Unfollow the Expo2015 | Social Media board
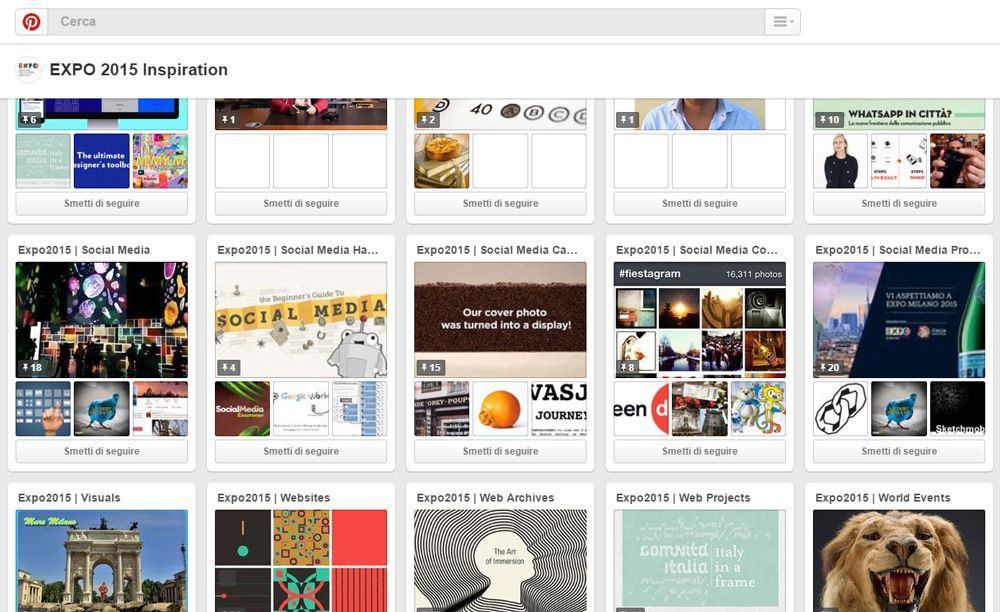The height and width of the screenshot is (612, 1000). click(x=101, y=451)
